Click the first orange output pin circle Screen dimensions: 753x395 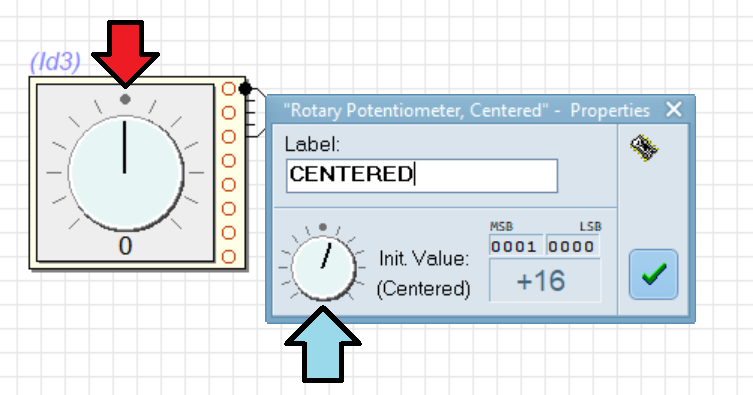point(229,89)
